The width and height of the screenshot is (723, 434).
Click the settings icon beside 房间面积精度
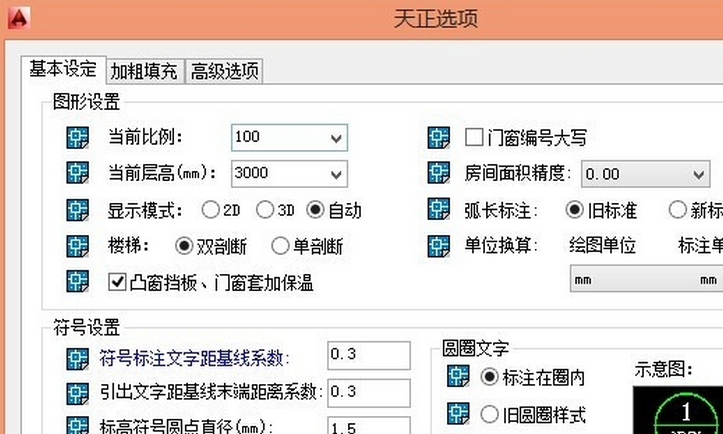(x=439, y=173)
